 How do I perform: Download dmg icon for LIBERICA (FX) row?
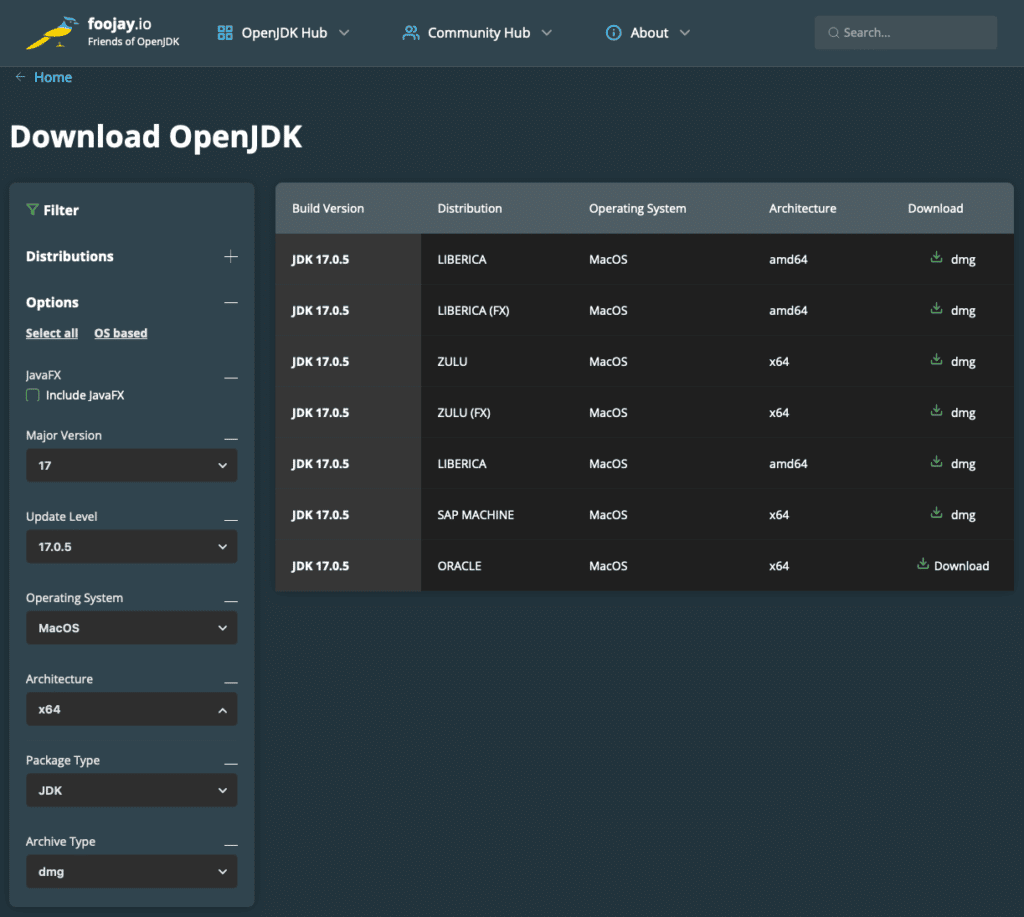click(x=936, y=309)
